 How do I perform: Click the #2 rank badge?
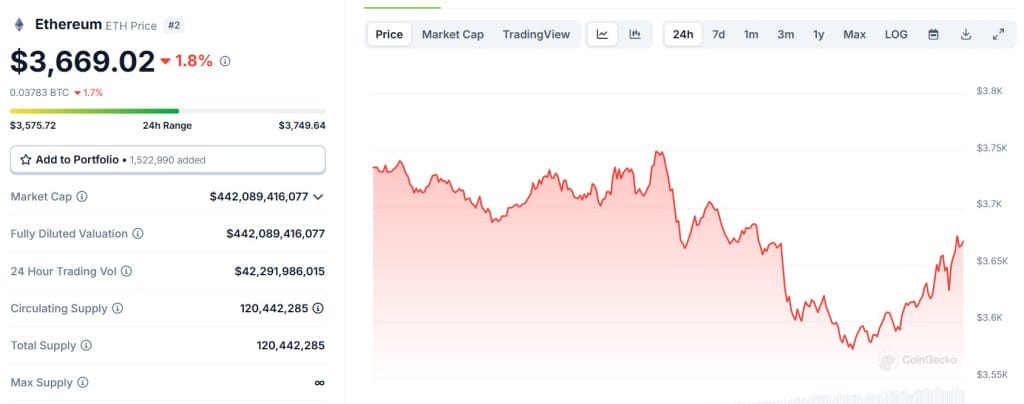coord(174,25)
